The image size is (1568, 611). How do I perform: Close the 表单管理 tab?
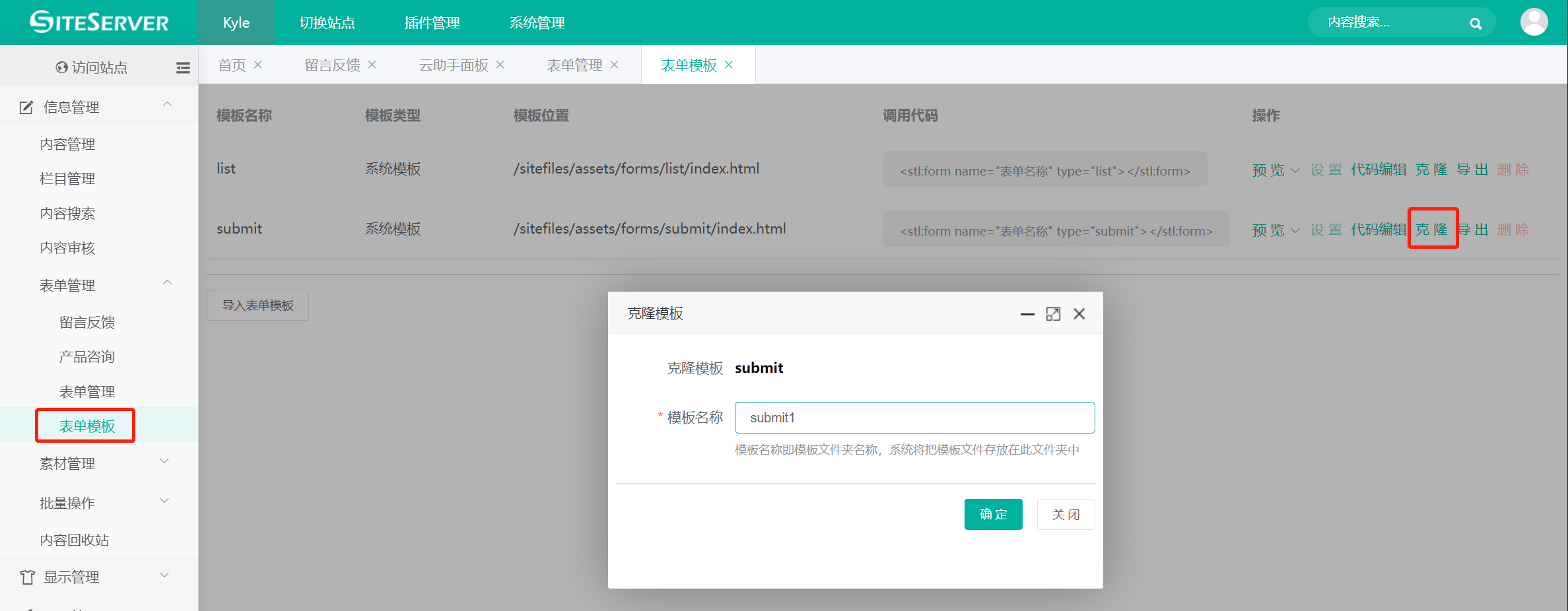pos(615,65)
